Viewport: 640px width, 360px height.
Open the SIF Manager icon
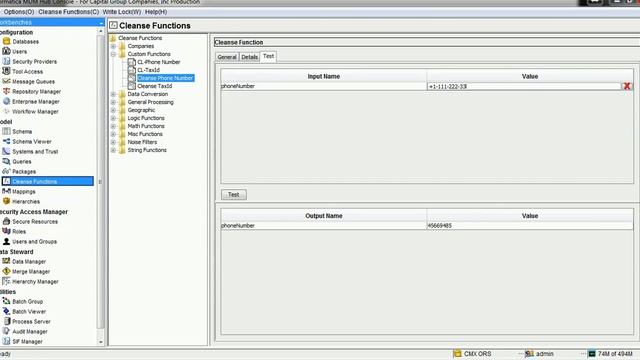pyautogui.click(x=7, y=341)
